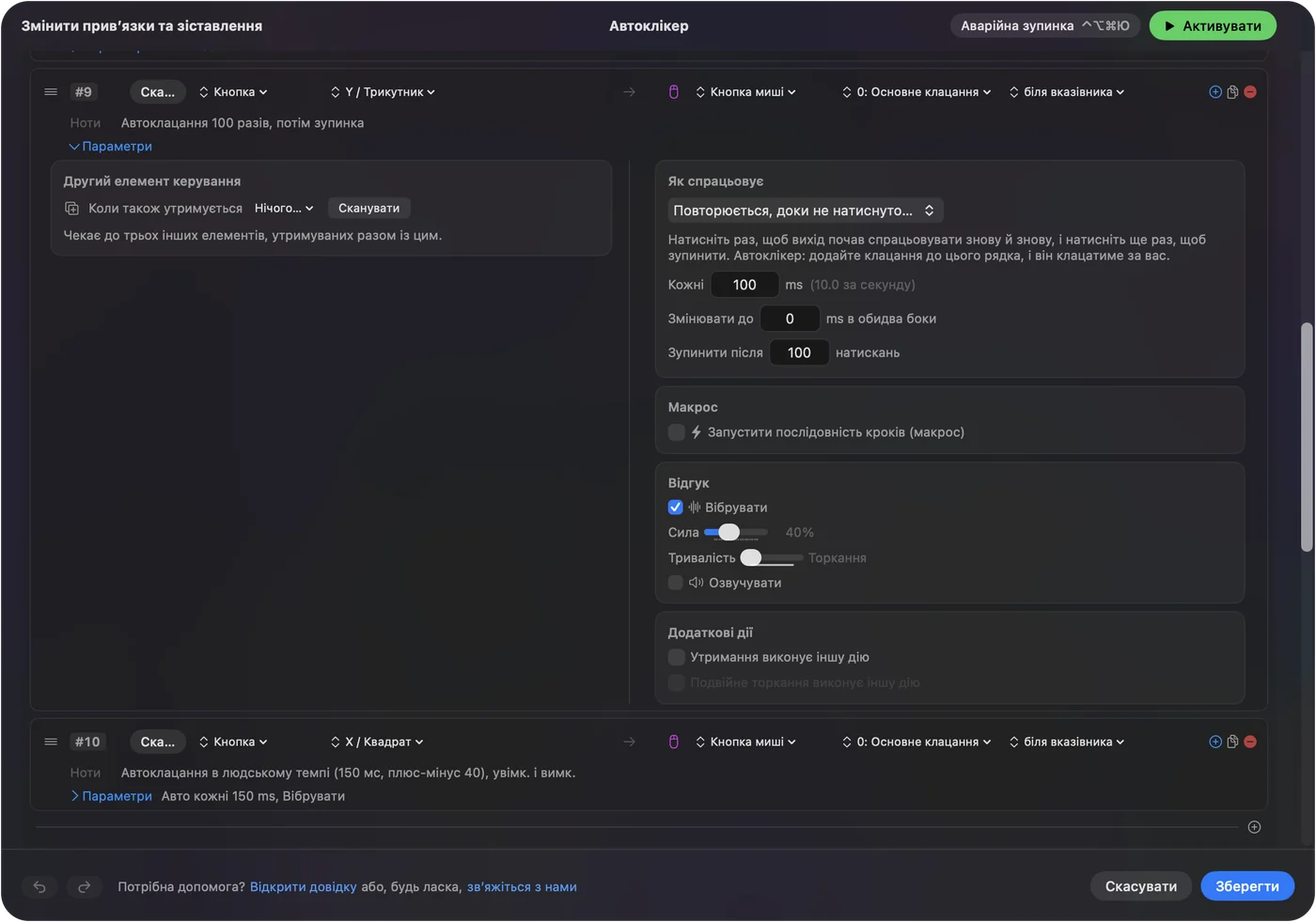
Task: Click the Зберегти button
Action: [x=1247, y=886]
